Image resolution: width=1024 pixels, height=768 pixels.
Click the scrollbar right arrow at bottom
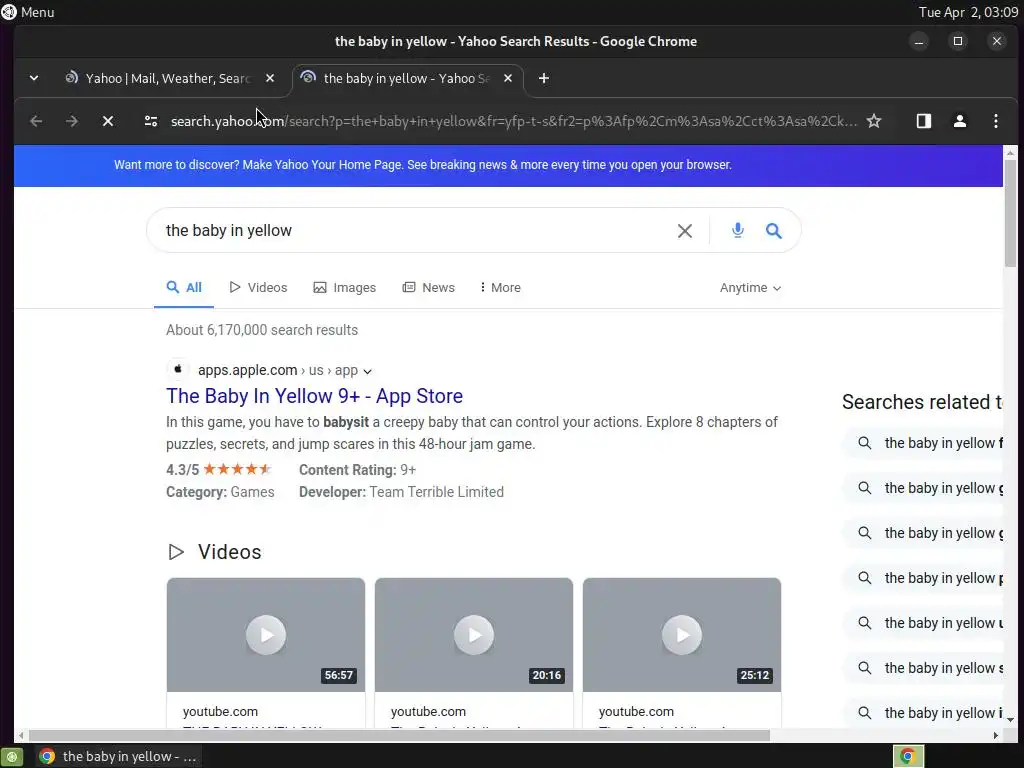[995, 735]
